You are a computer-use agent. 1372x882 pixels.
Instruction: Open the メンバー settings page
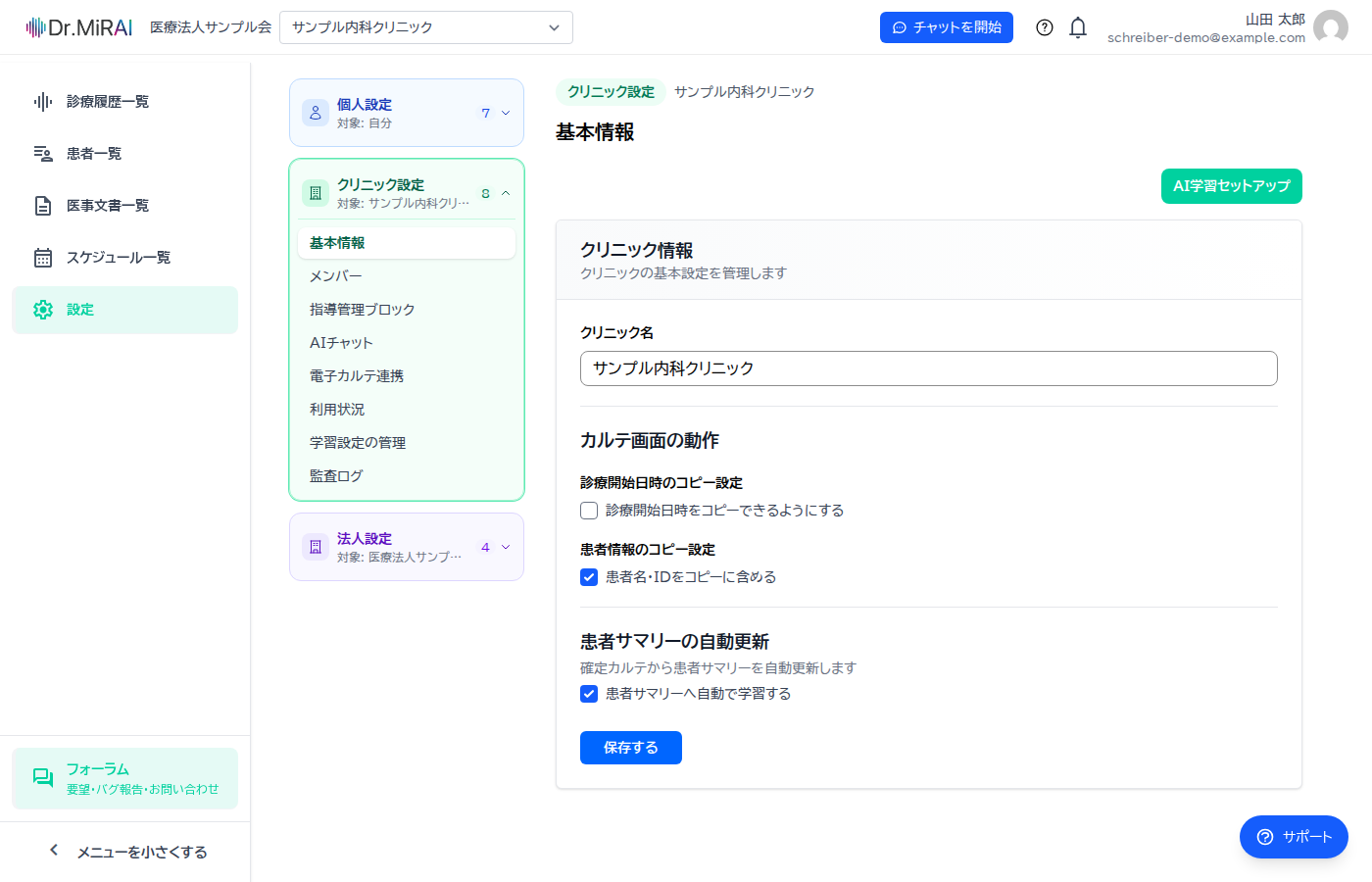[x=407, y=276]
